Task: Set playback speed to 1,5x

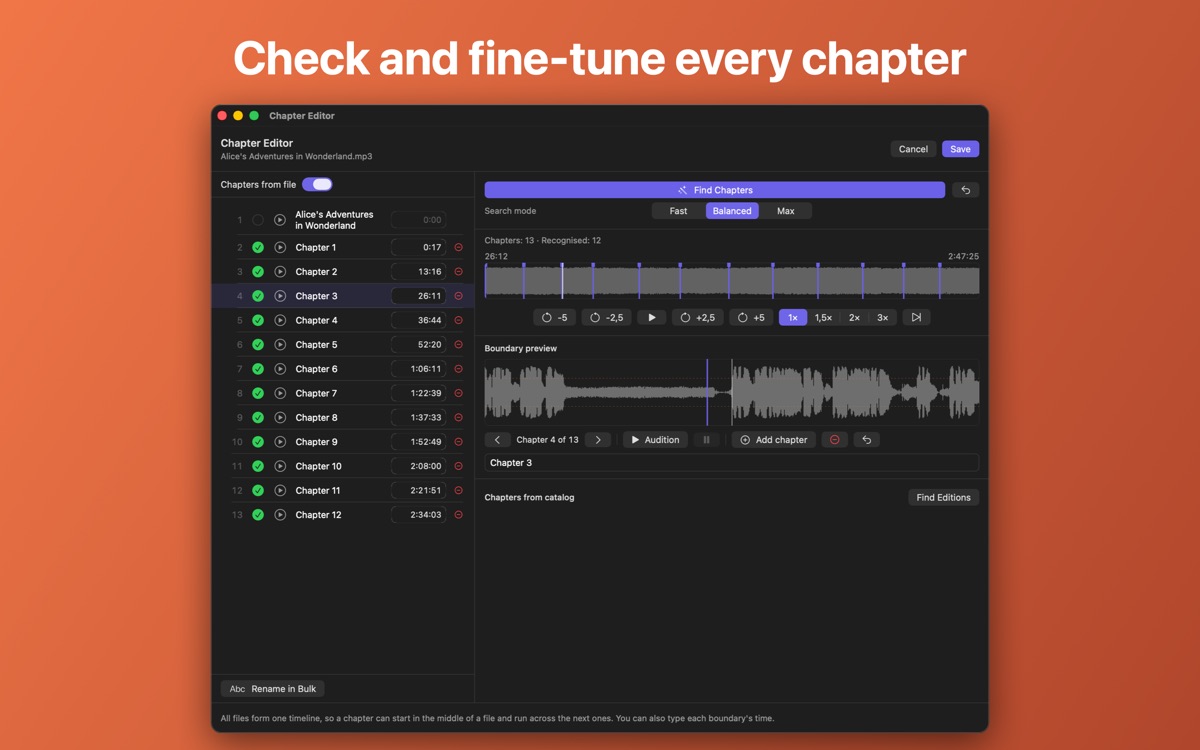Action: [x=823, y=317]
